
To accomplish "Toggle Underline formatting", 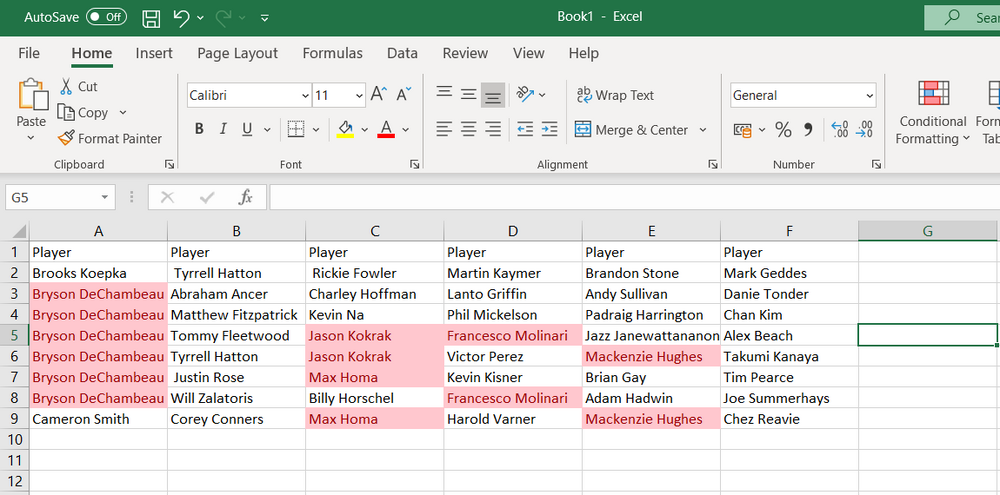I will [x=247, y=129].
